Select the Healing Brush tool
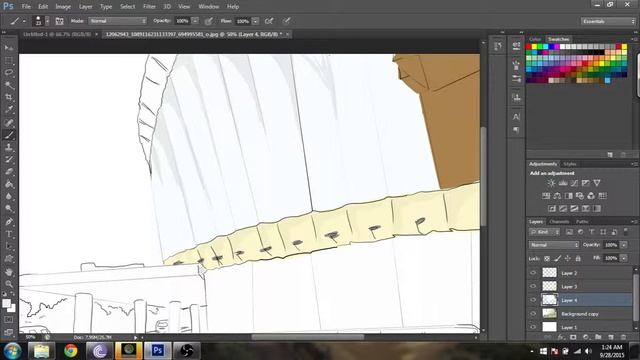 pyautogui.click(x=9, y=122)
